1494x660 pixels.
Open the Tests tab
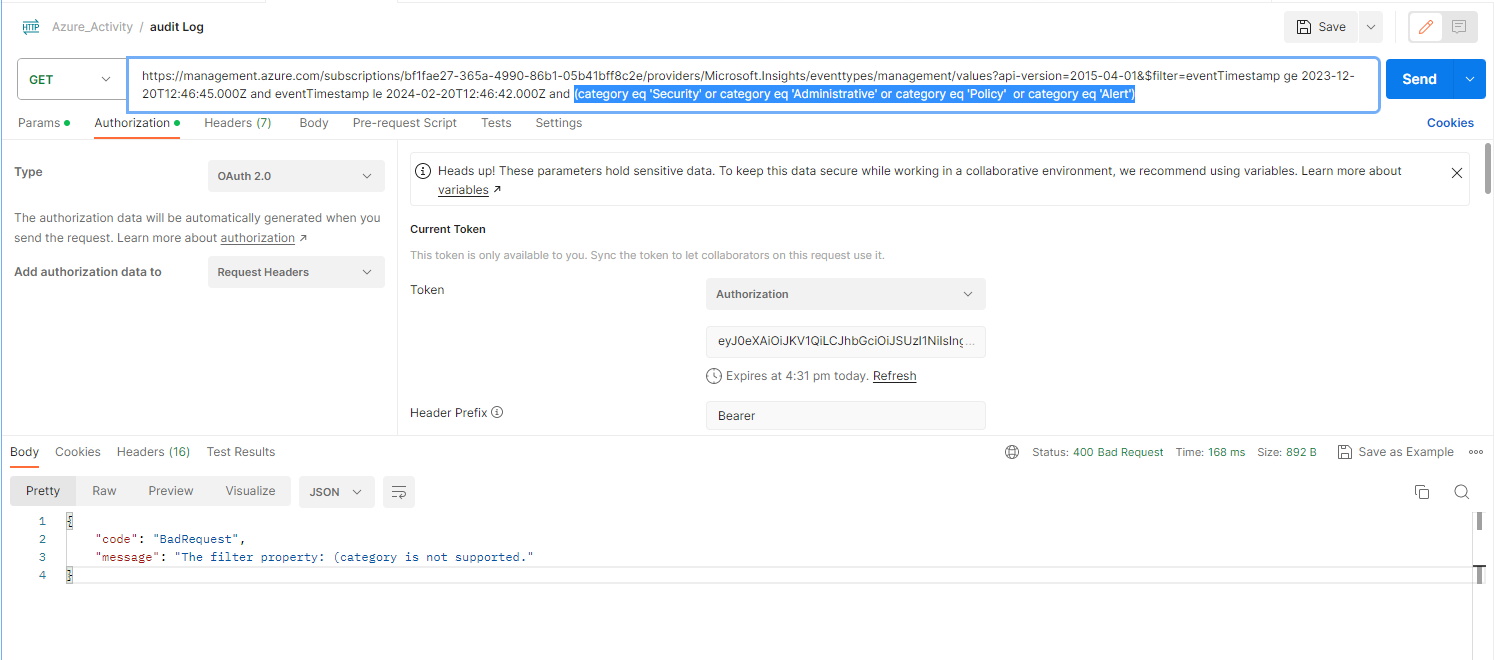pos(496,123)
